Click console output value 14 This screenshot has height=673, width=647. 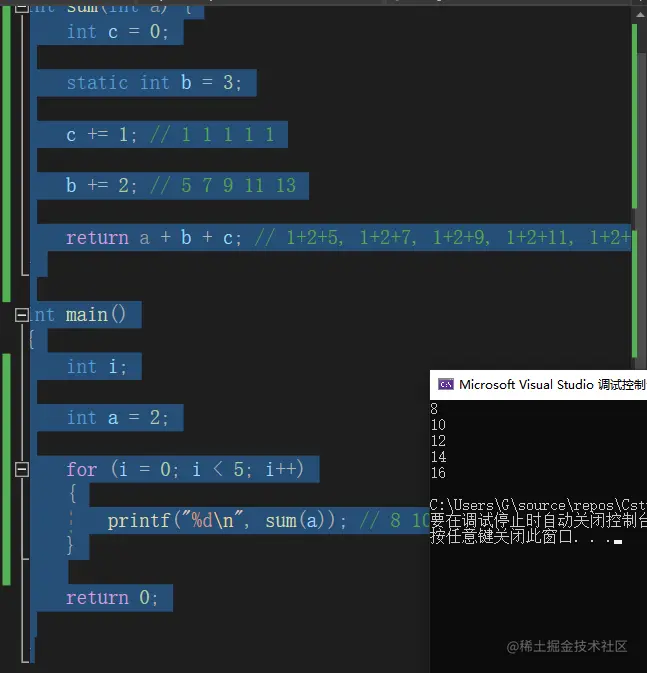[438, 457]
